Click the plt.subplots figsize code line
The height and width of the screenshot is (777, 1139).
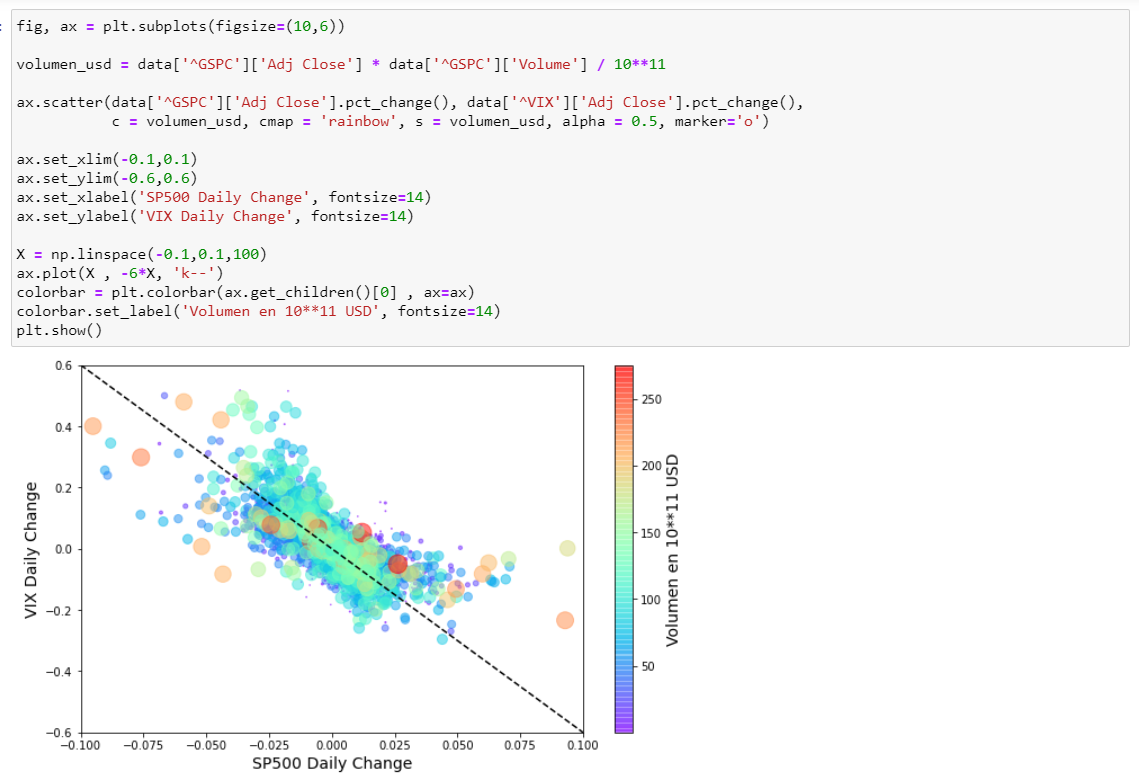pyautogui.click(x=180, y=26)
